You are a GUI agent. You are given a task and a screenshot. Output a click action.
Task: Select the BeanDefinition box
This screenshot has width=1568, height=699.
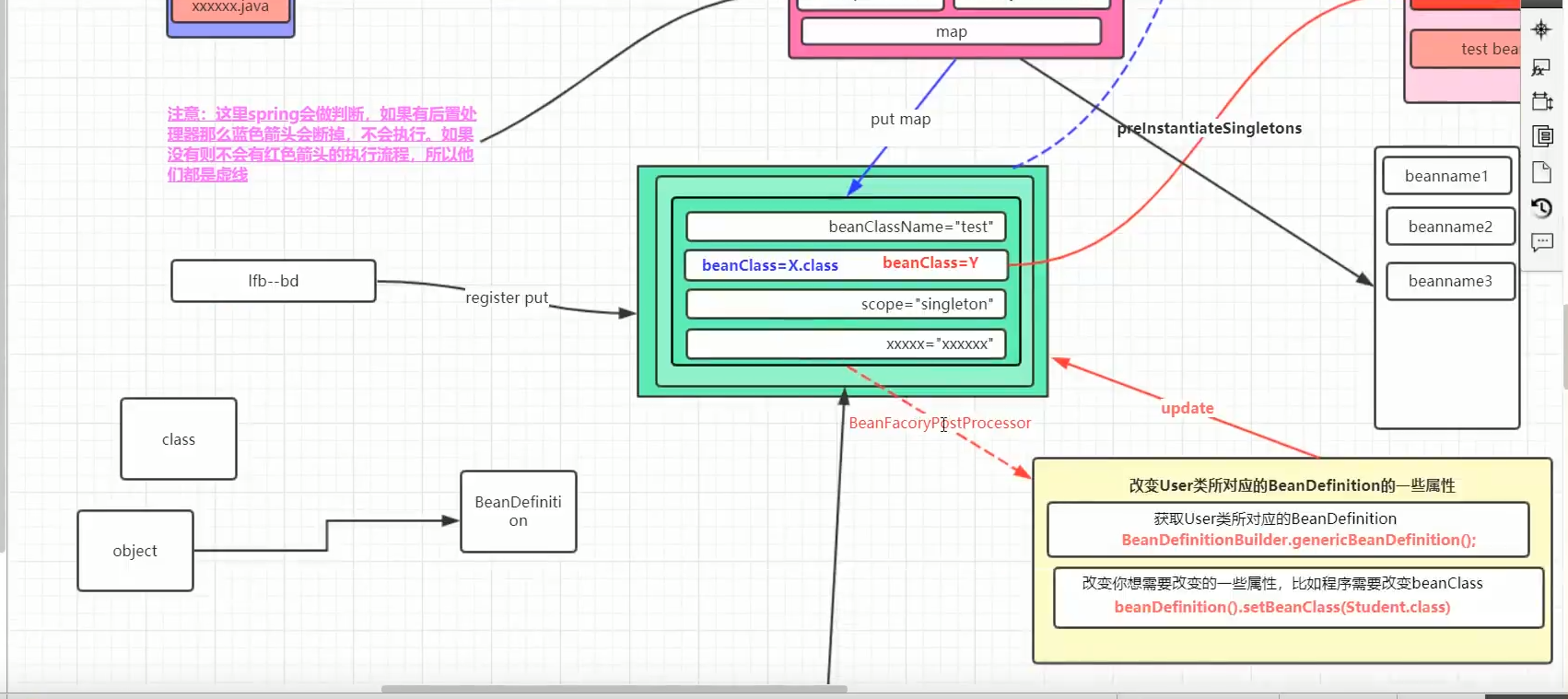coord(519,511)
